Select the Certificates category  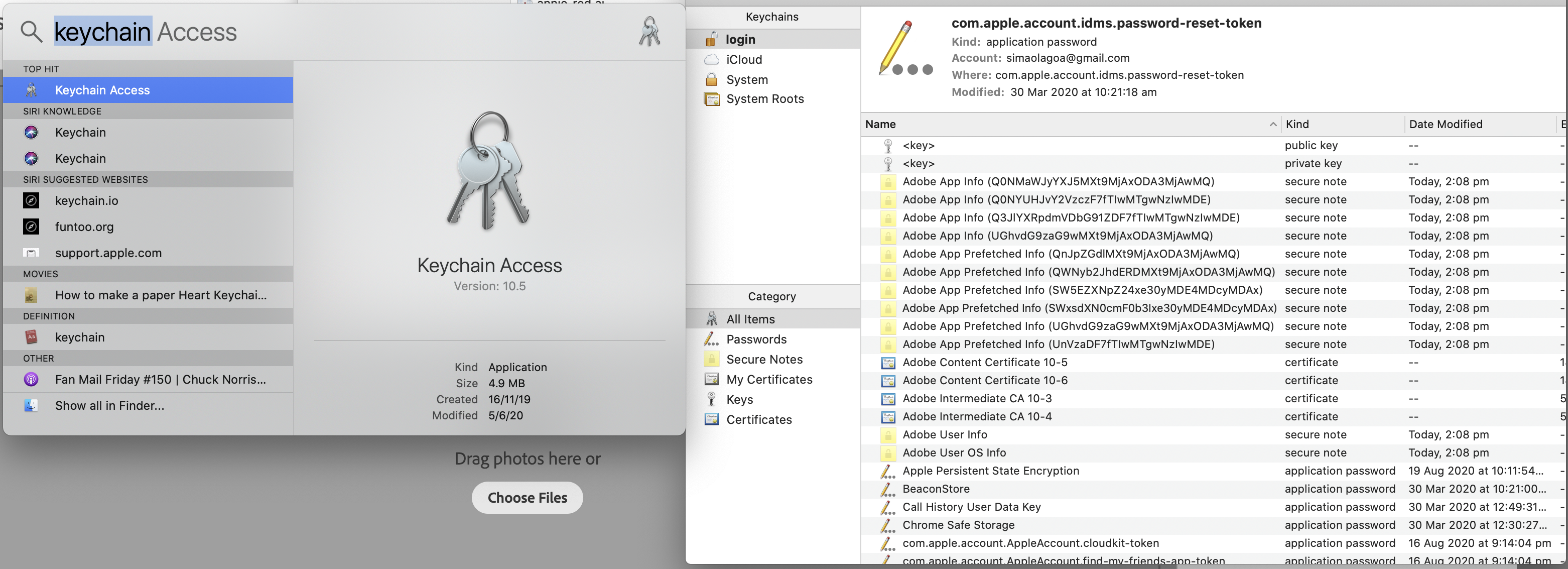tap(758, 420)
